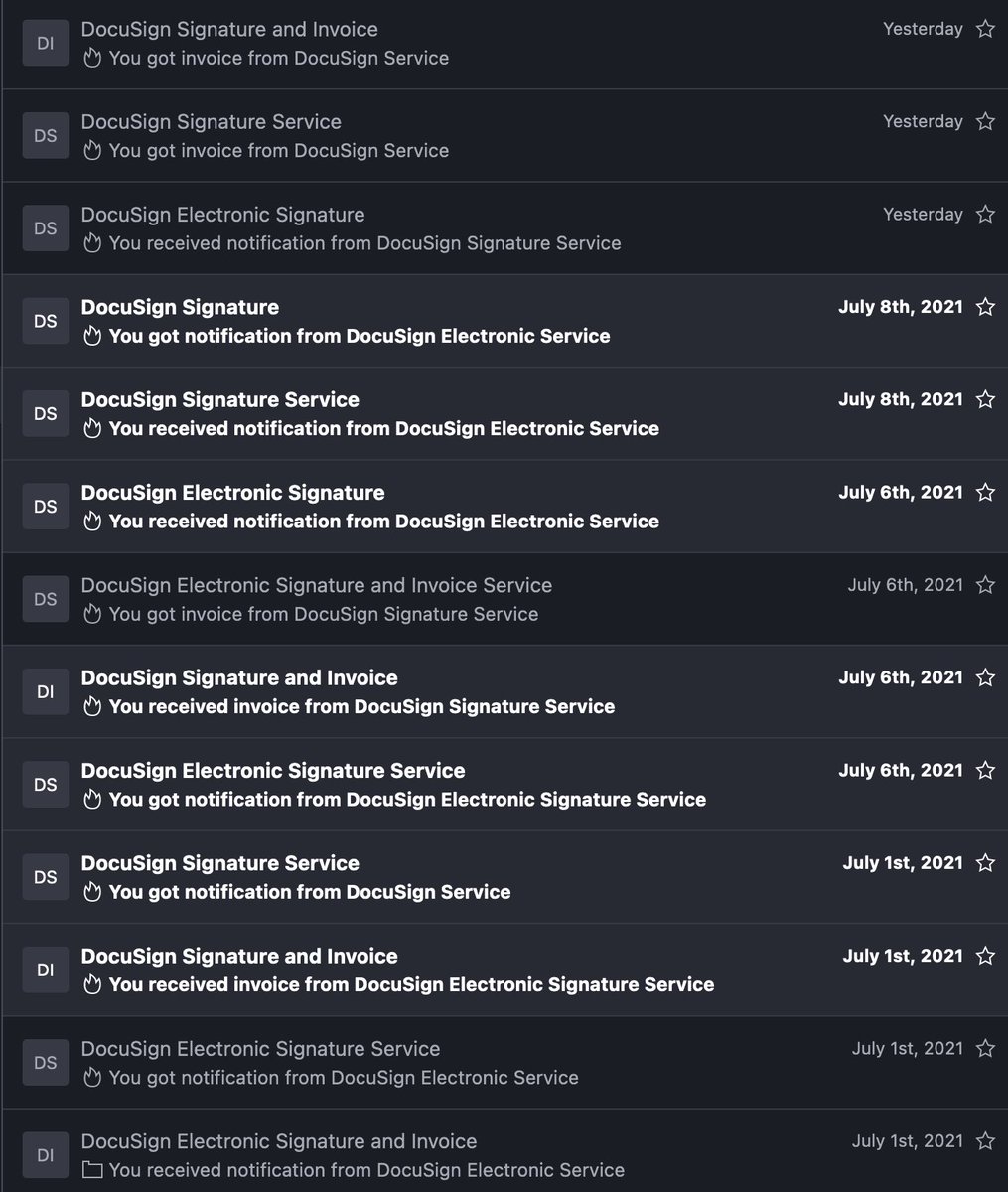1008x1192 pixels.
Task: Click flame icon in Yesterday's DocuSign Electronic Signature row
Action: point(92,242)
